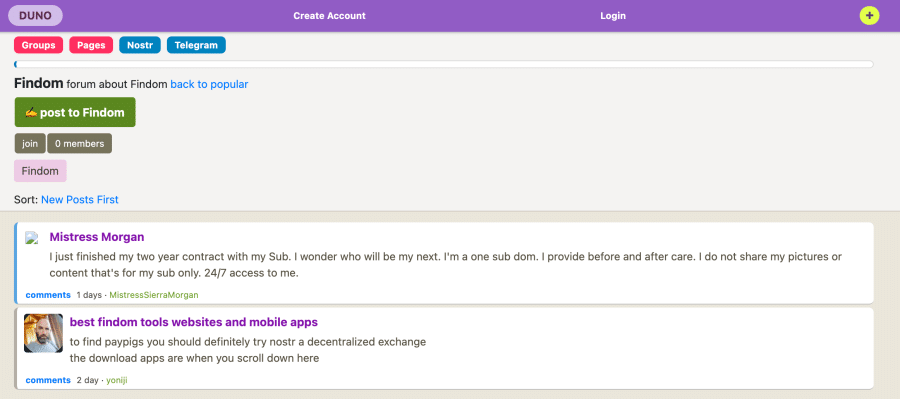
Task: Change sort via New Posts First
Action: [80, 200]
